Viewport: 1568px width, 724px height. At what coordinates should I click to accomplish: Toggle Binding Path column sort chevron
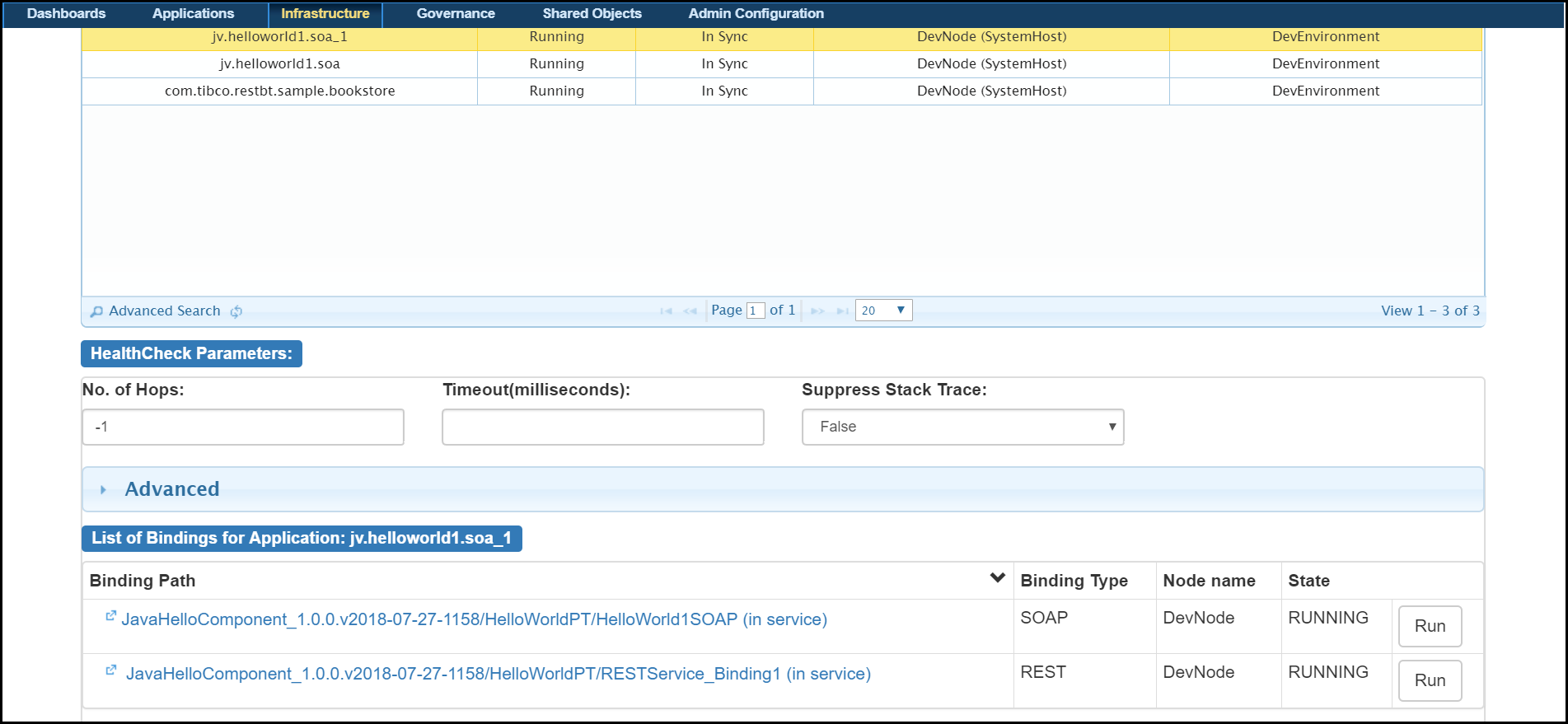997,578
